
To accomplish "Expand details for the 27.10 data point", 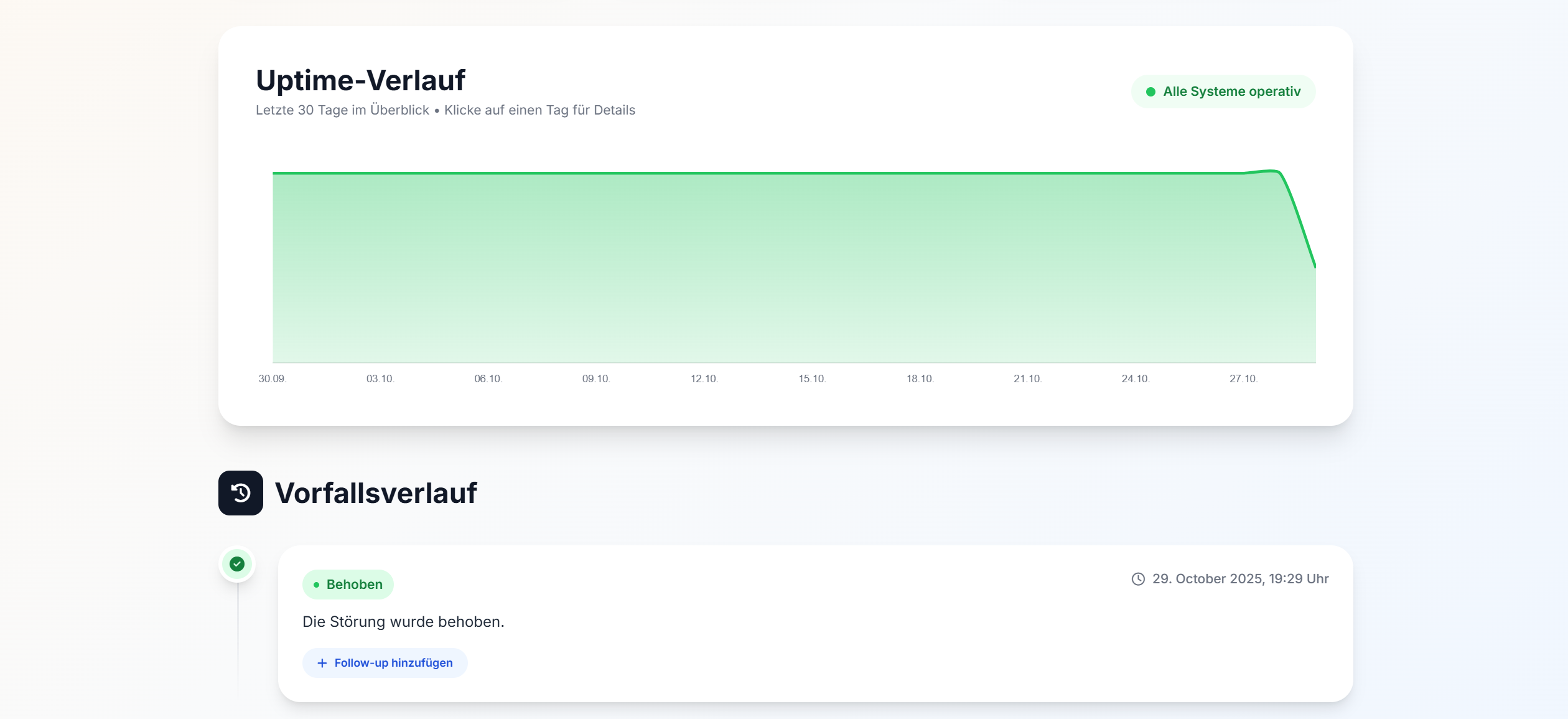I will (x=1244, y=173).
